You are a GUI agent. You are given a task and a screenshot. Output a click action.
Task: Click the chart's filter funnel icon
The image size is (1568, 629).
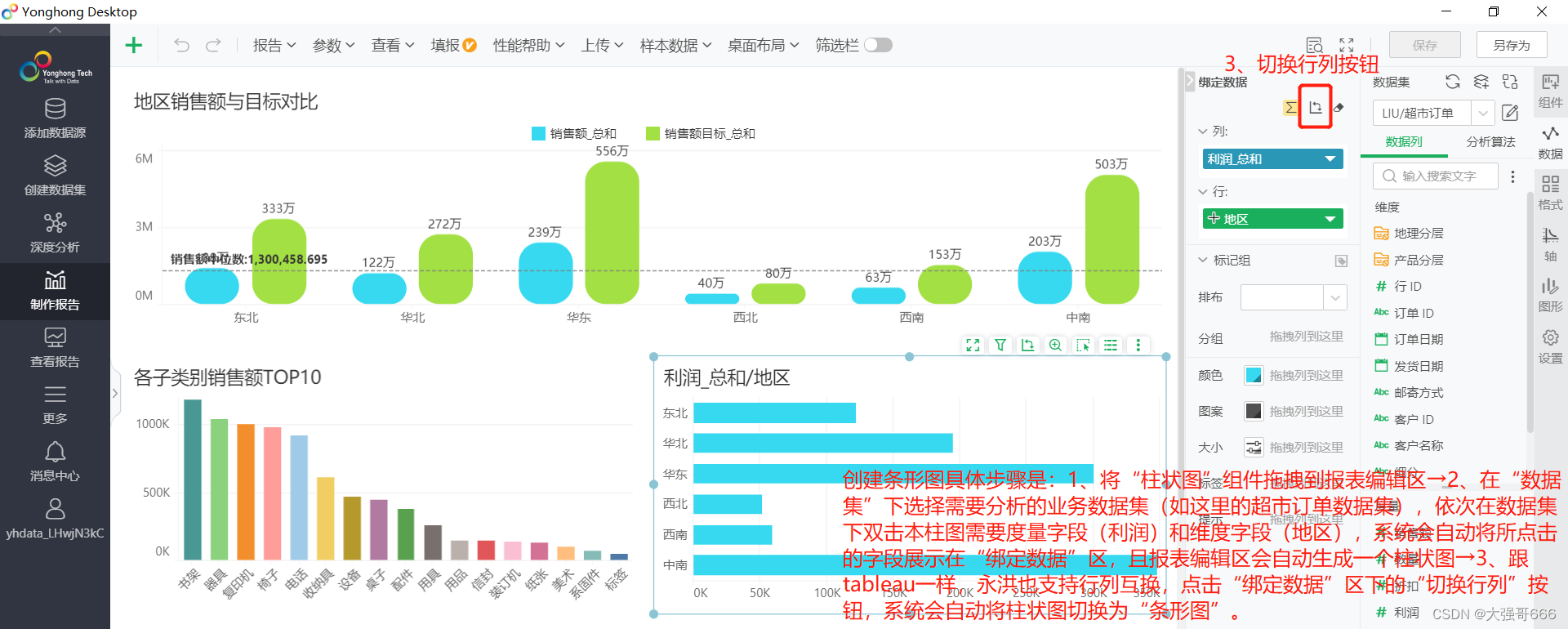1000,346
